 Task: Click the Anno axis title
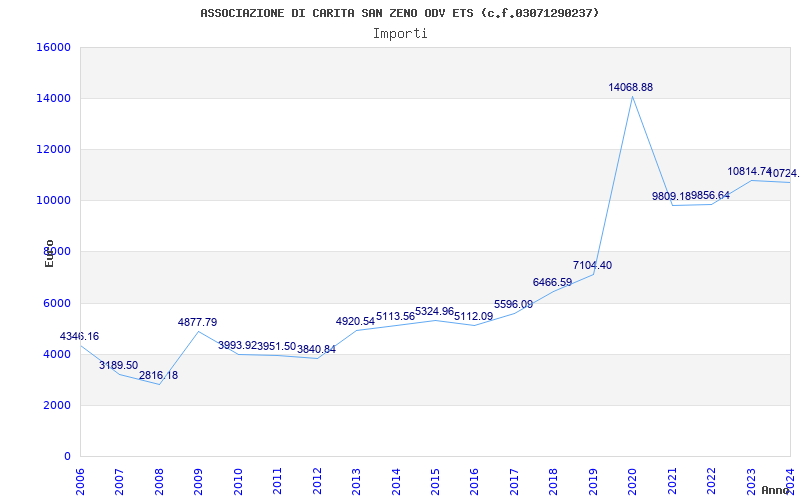pos(774,490)
